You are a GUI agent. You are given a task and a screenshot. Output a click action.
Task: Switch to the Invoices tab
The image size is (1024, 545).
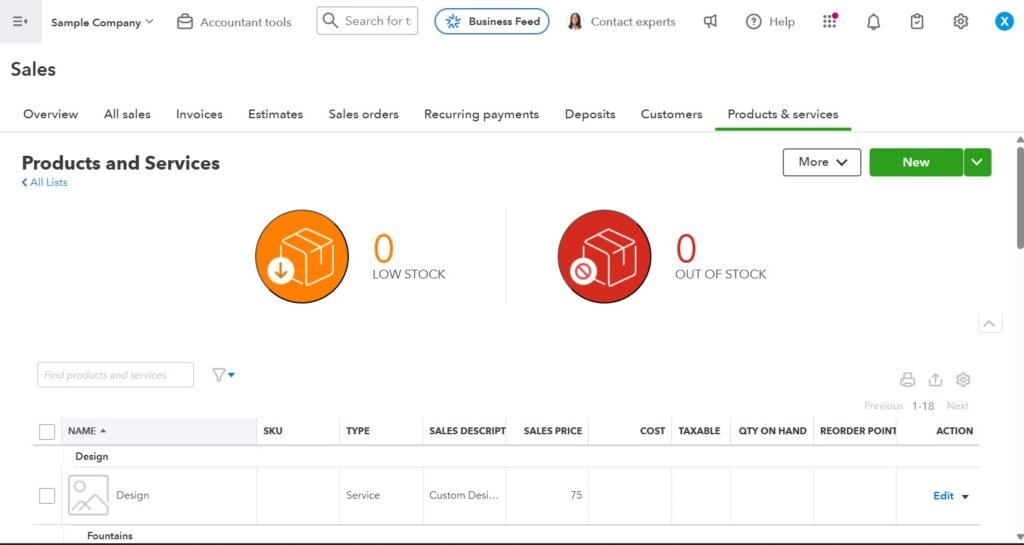[x=199, y=114]
